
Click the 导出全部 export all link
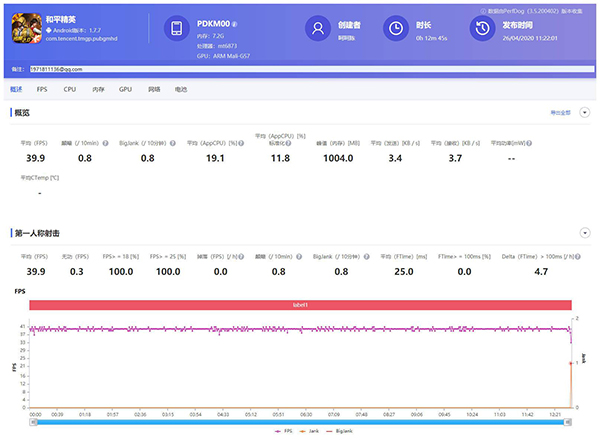click(x=561, y=114)
